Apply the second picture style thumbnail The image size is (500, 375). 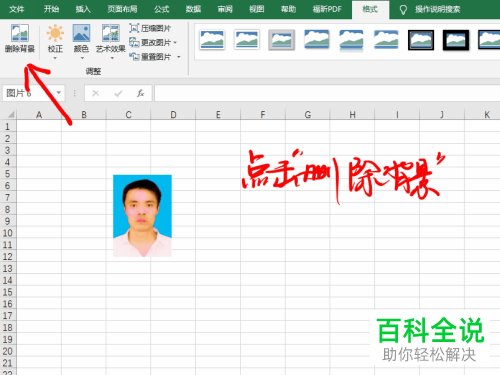[x=247, y=39]
